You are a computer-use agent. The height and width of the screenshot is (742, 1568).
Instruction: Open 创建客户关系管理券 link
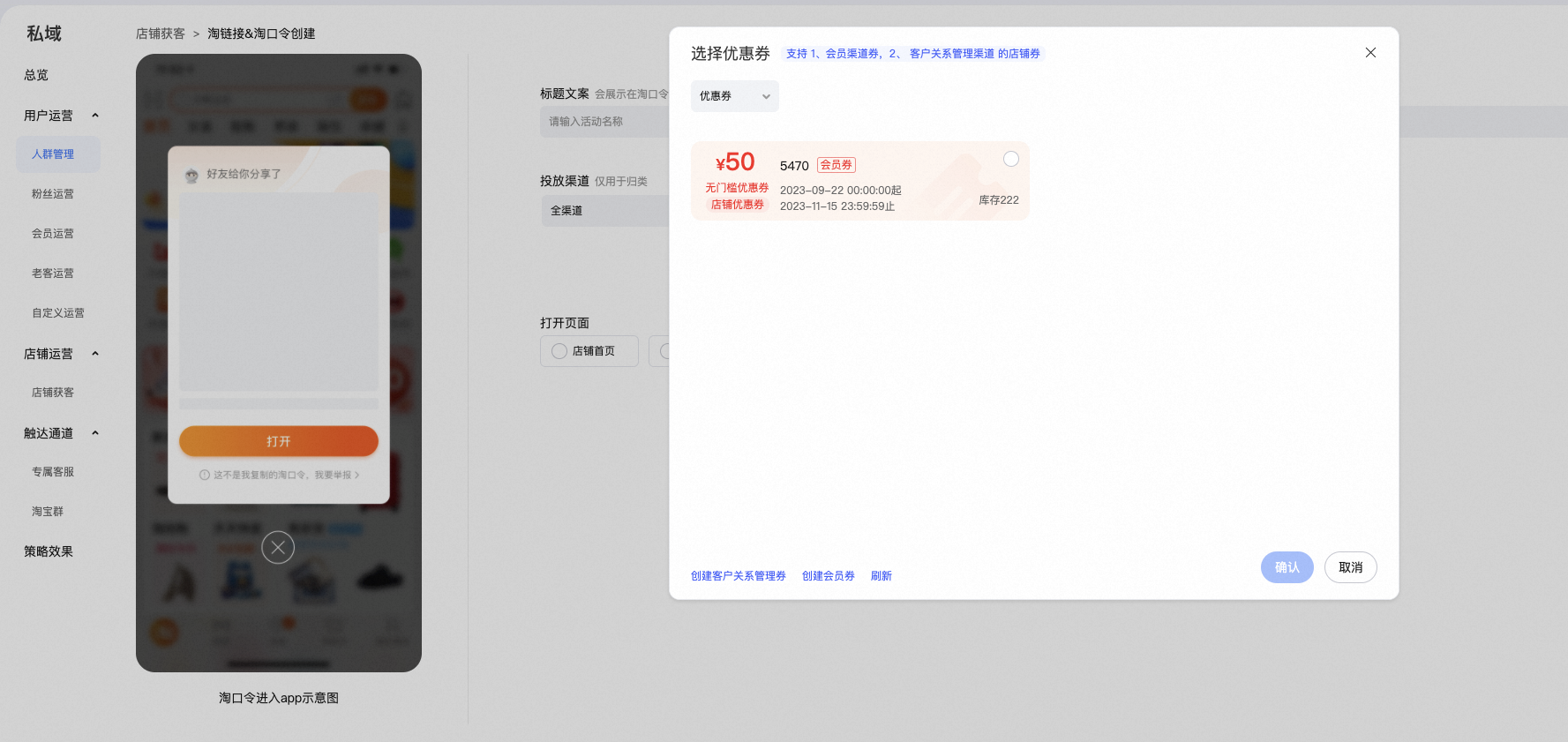point(739,576)
